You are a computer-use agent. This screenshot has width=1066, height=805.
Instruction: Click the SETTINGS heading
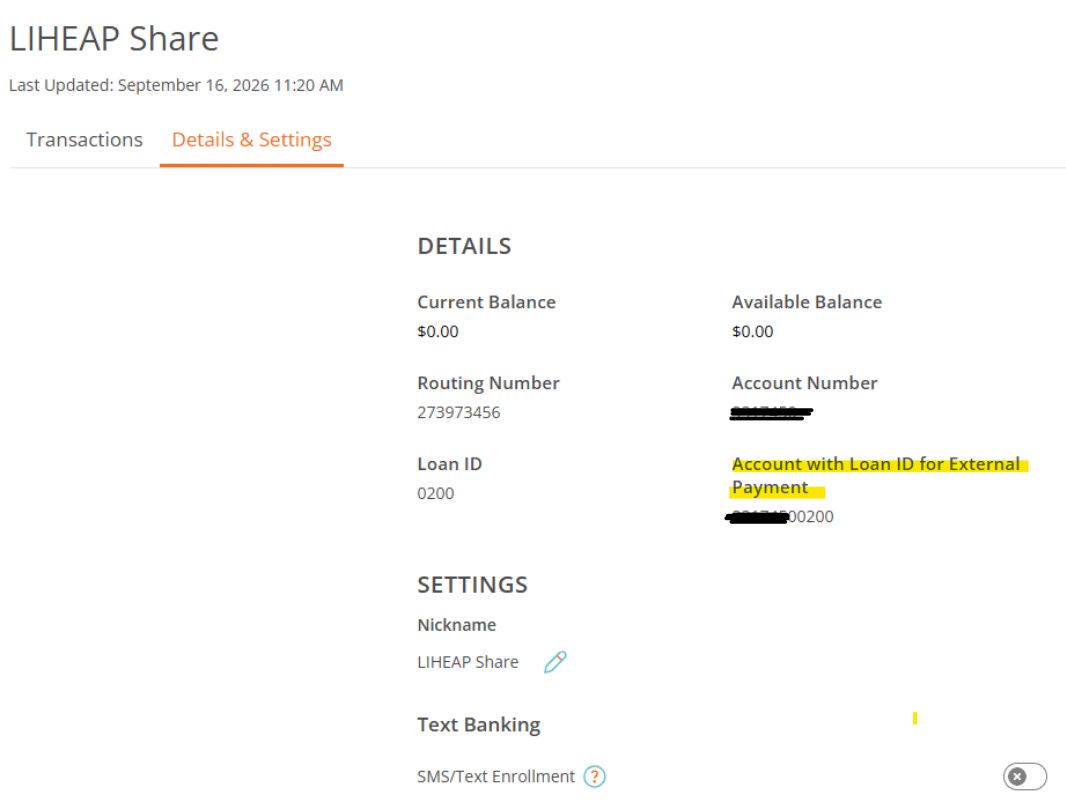472,585
